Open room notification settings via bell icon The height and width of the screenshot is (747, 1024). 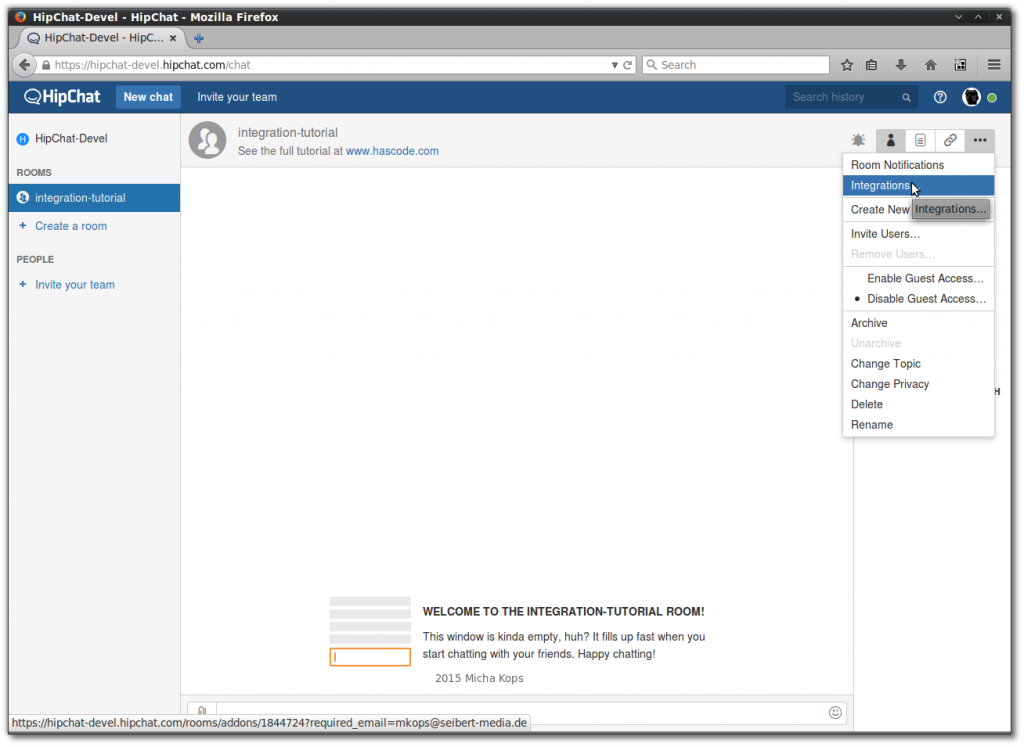(858, 140)
